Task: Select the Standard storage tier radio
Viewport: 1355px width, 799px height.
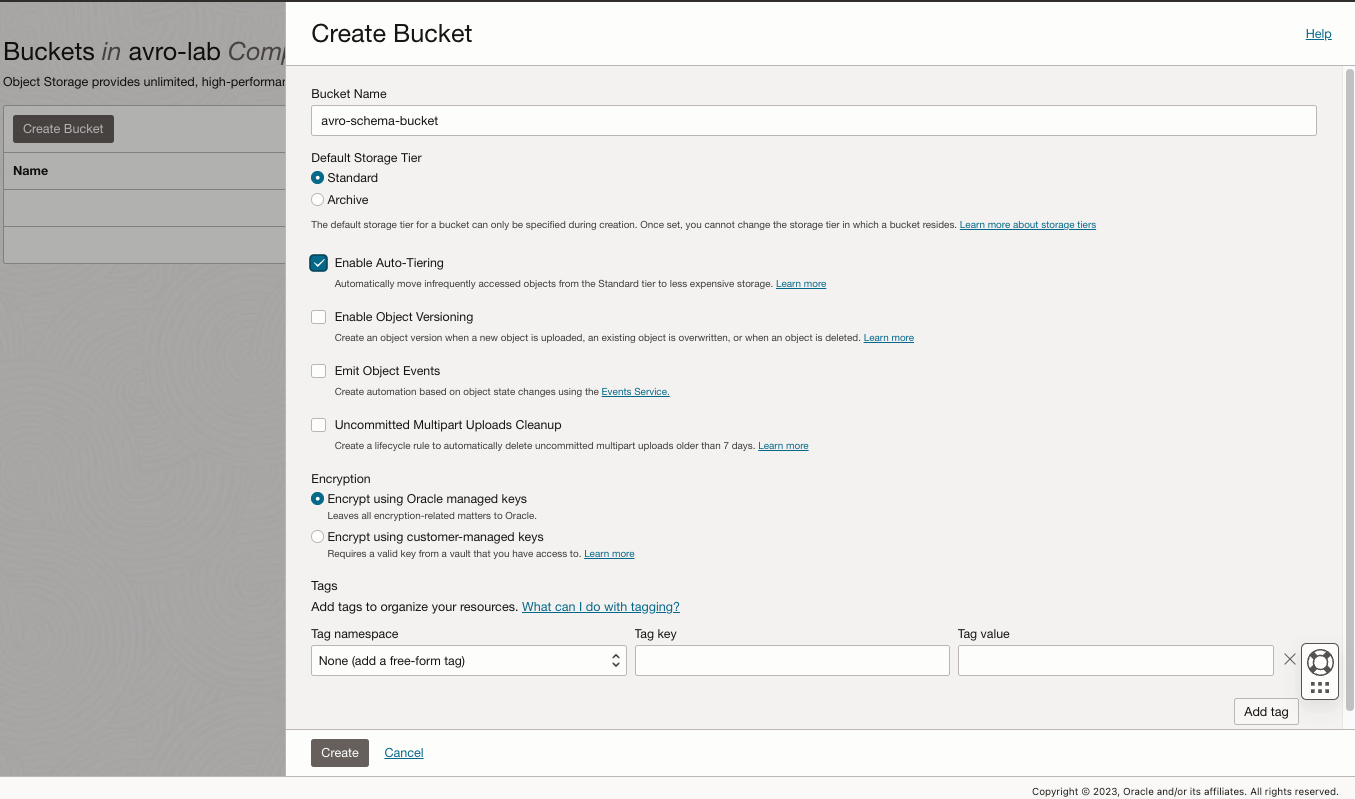Action: pos(318,178)
